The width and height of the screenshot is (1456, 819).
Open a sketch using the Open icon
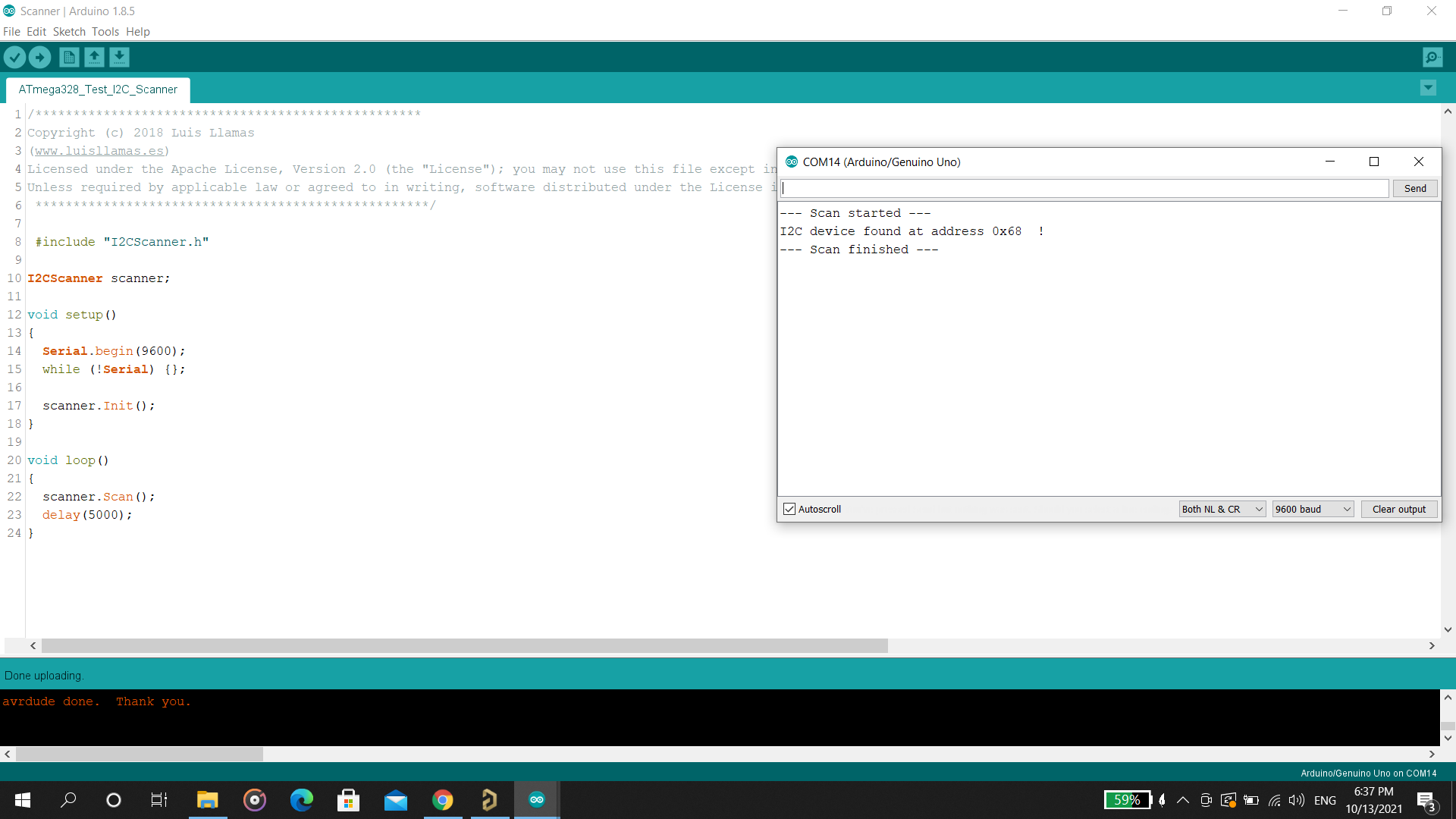94,57
